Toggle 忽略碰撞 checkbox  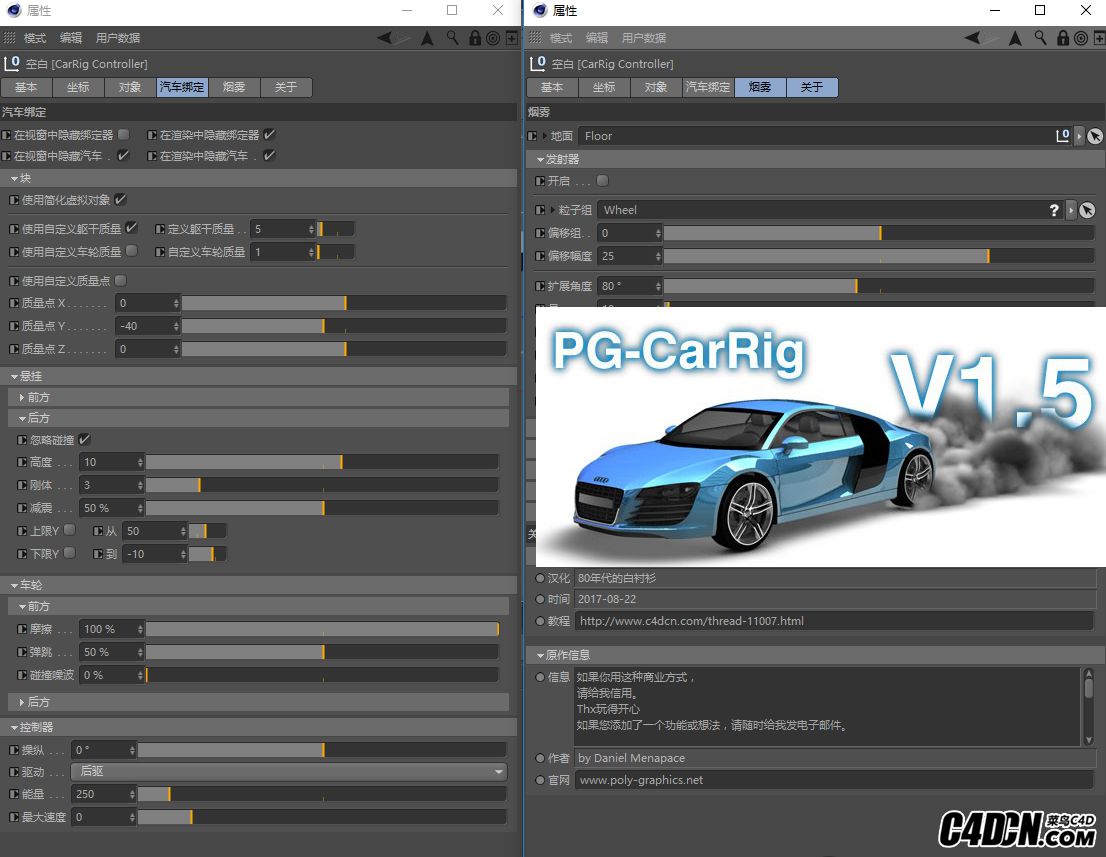click(85, 439)
